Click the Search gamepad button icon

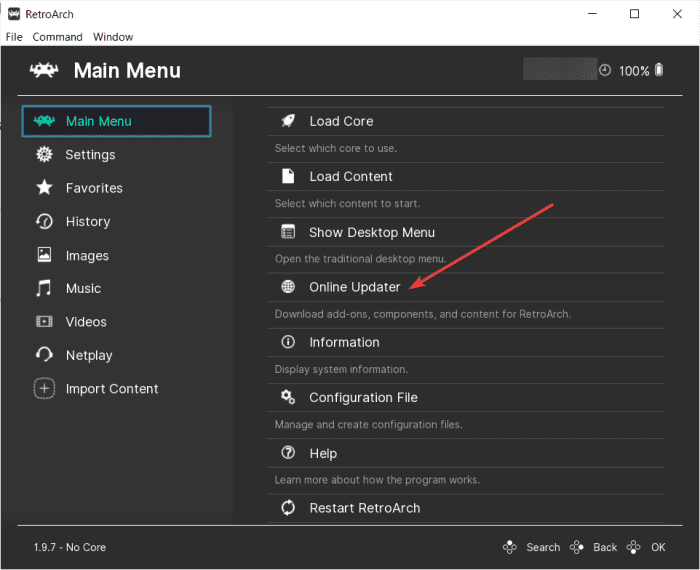509,547
